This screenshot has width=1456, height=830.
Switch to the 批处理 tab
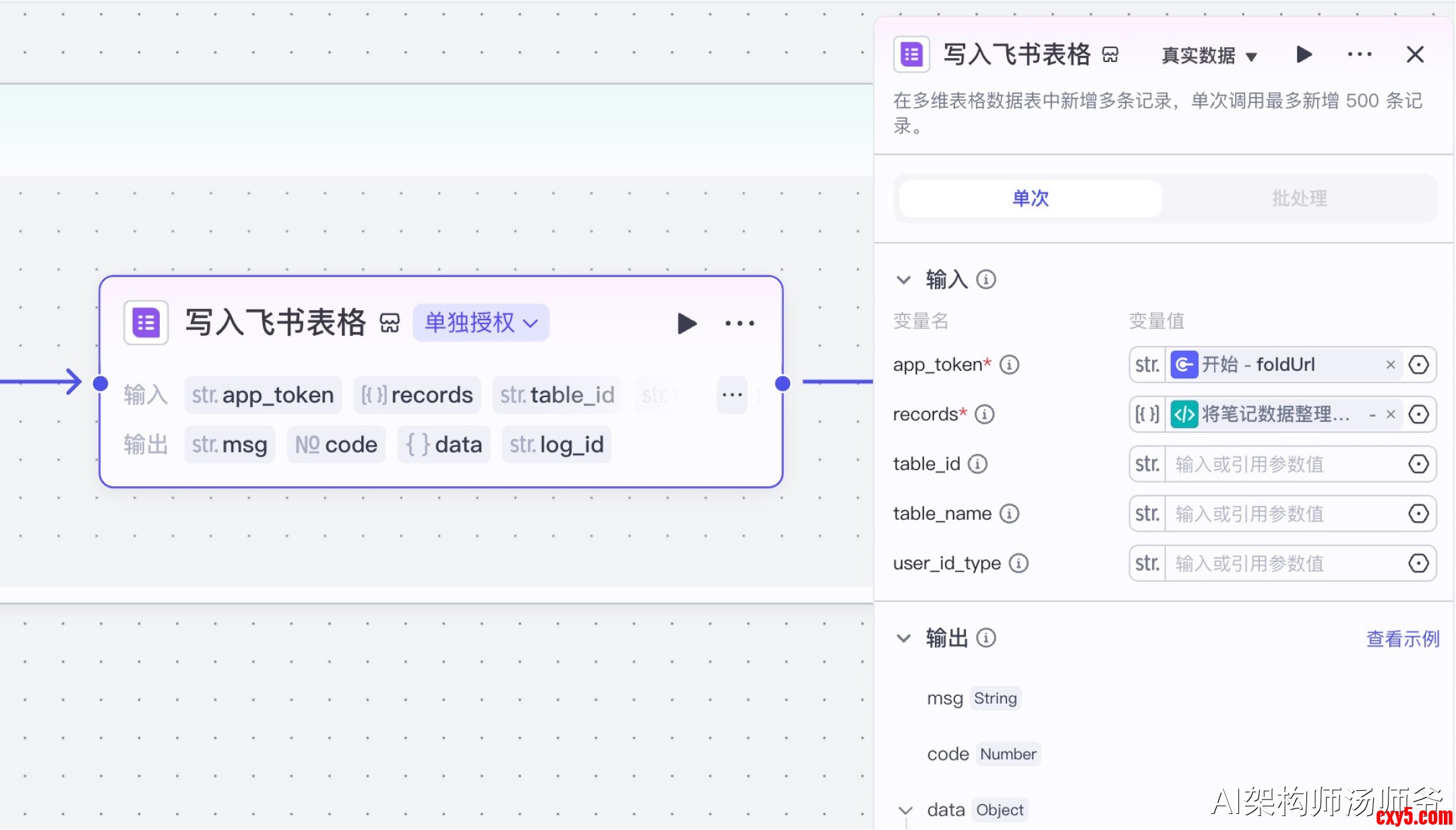(x=1299, y=198)
